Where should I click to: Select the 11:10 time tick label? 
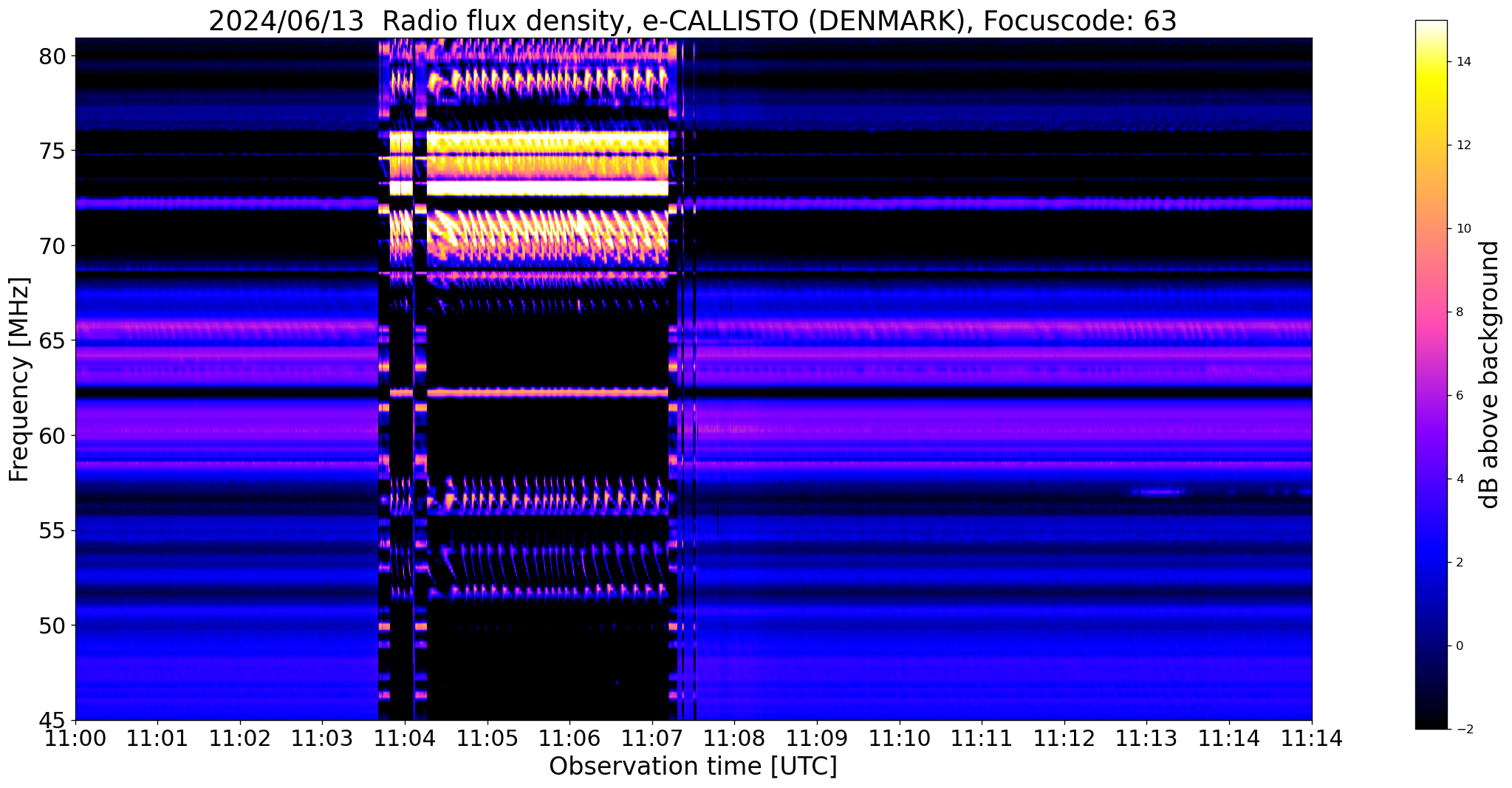click(900, 738)
